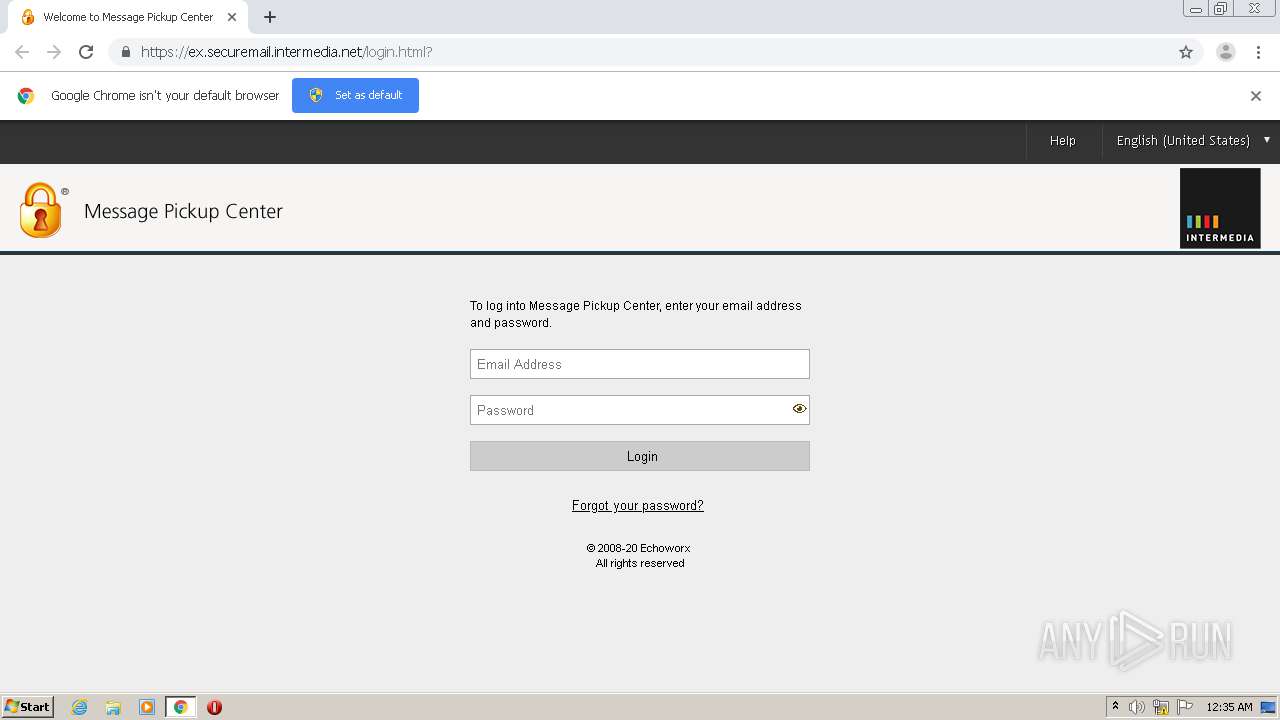Focus the Password field
Viewport: 1280px width, 720px height.
(640, 410)
